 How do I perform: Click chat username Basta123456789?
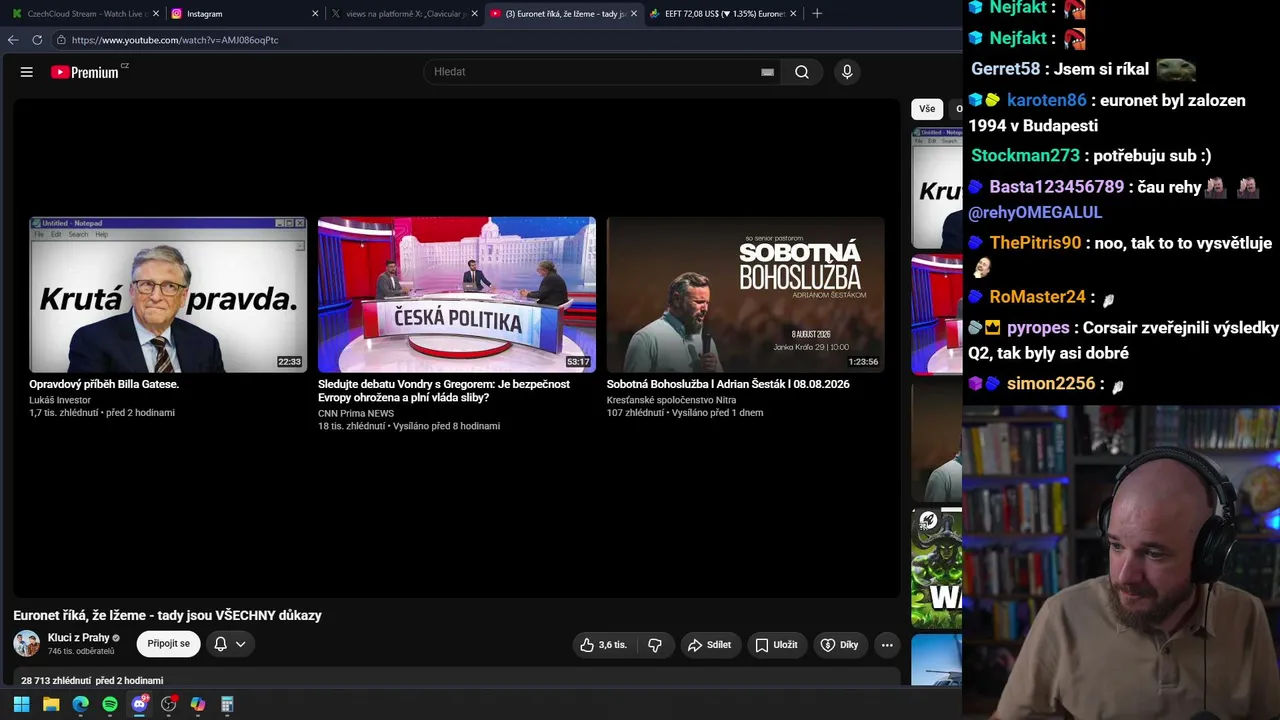point(1057,187)
